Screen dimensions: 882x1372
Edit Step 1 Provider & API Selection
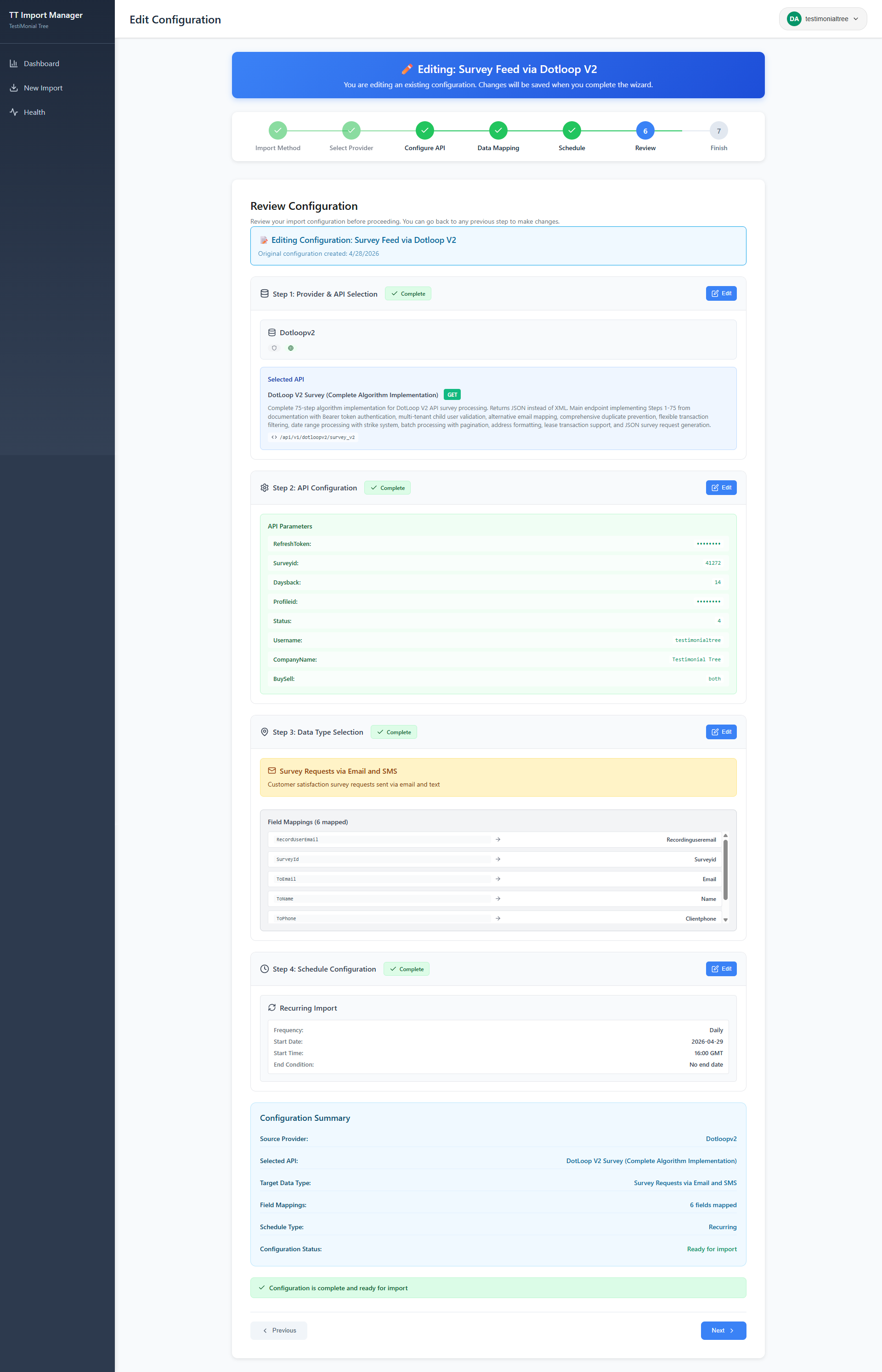pos(721,293)
